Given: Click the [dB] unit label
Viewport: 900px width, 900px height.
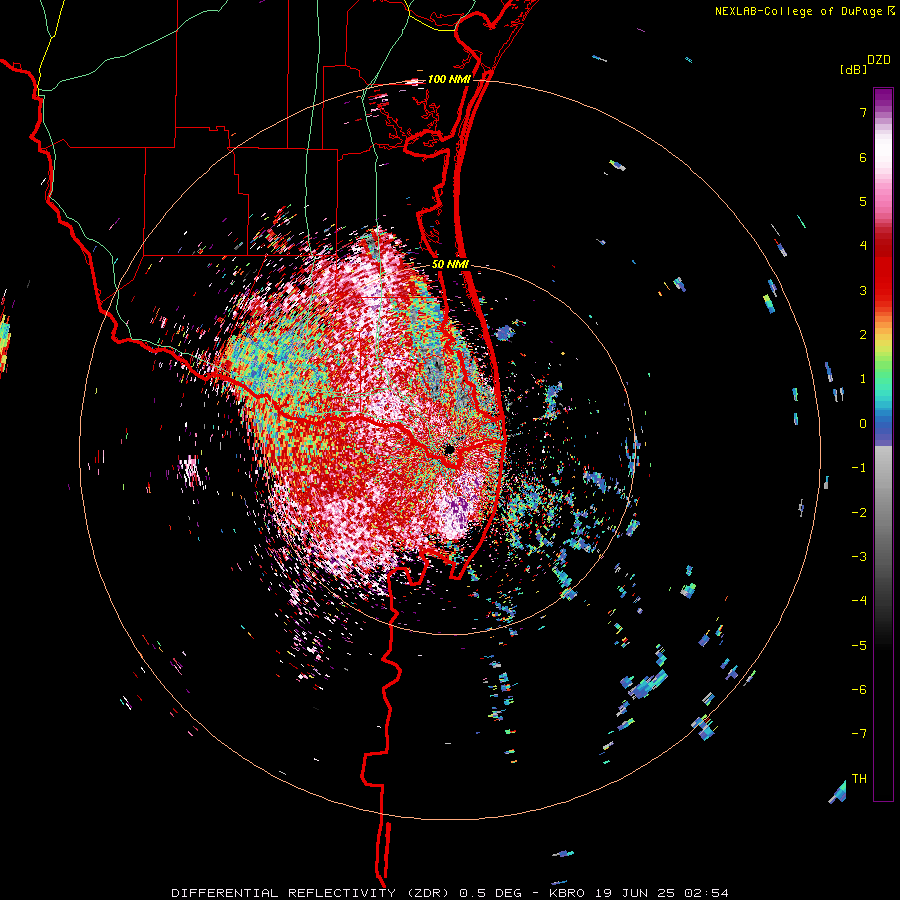Looking at the screenshot, I should coord(853,69).
